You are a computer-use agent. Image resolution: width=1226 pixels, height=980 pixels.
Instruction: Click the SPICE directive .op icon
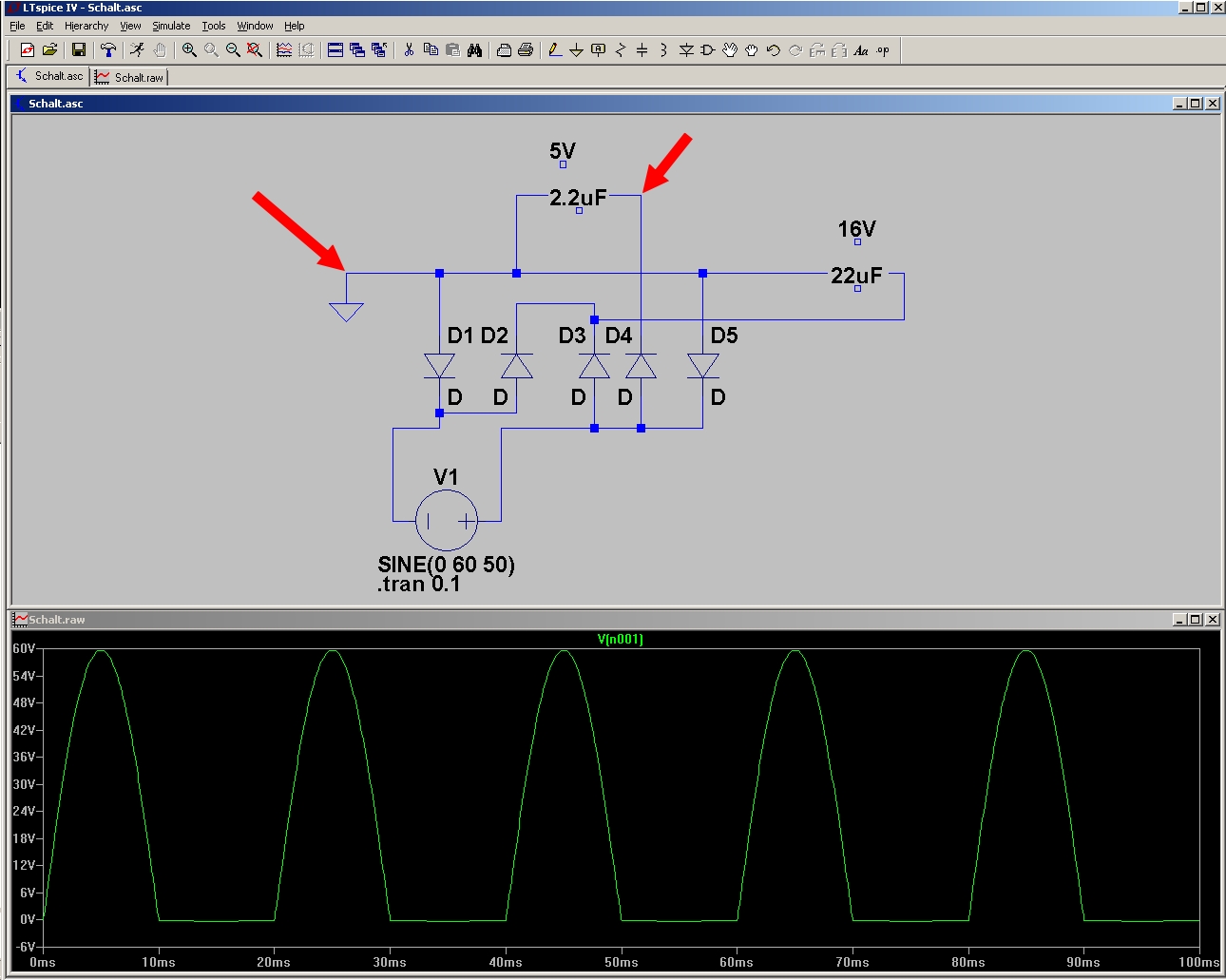tap(884, 50)
